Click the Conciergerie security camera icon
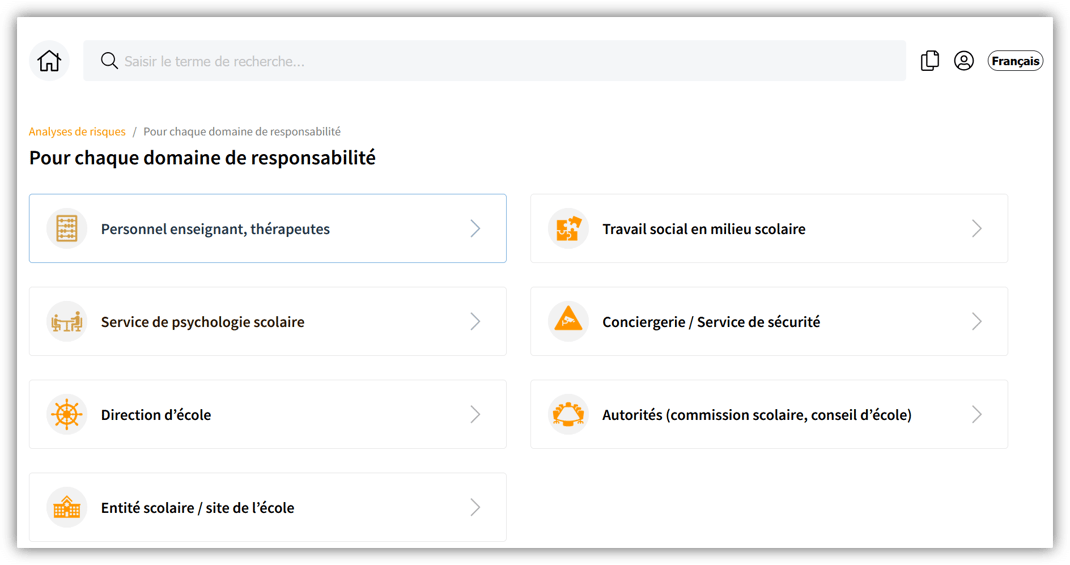The width and height of the screenshot is (1070, 565). tap(568, 322)
